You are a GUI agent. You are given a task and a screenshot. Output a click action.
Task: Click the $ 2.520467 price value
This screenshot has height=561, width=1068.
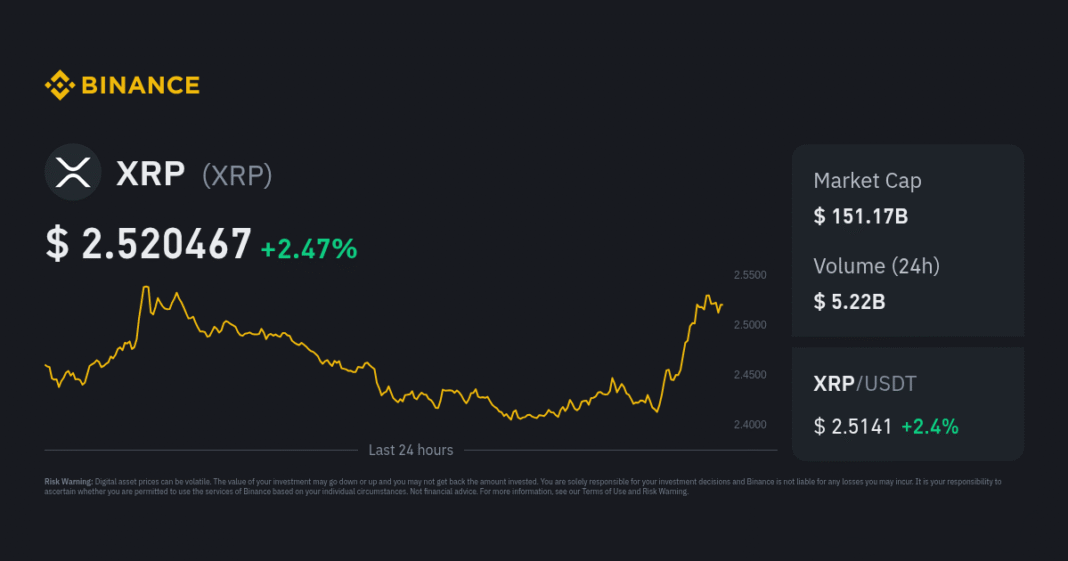[148, 244]
